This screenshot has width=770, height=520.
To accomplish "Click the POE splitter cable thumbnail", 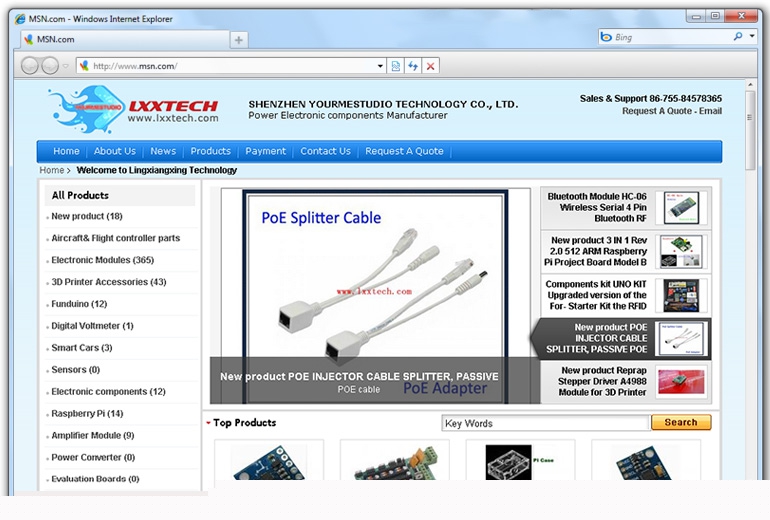I will (681, 339).
